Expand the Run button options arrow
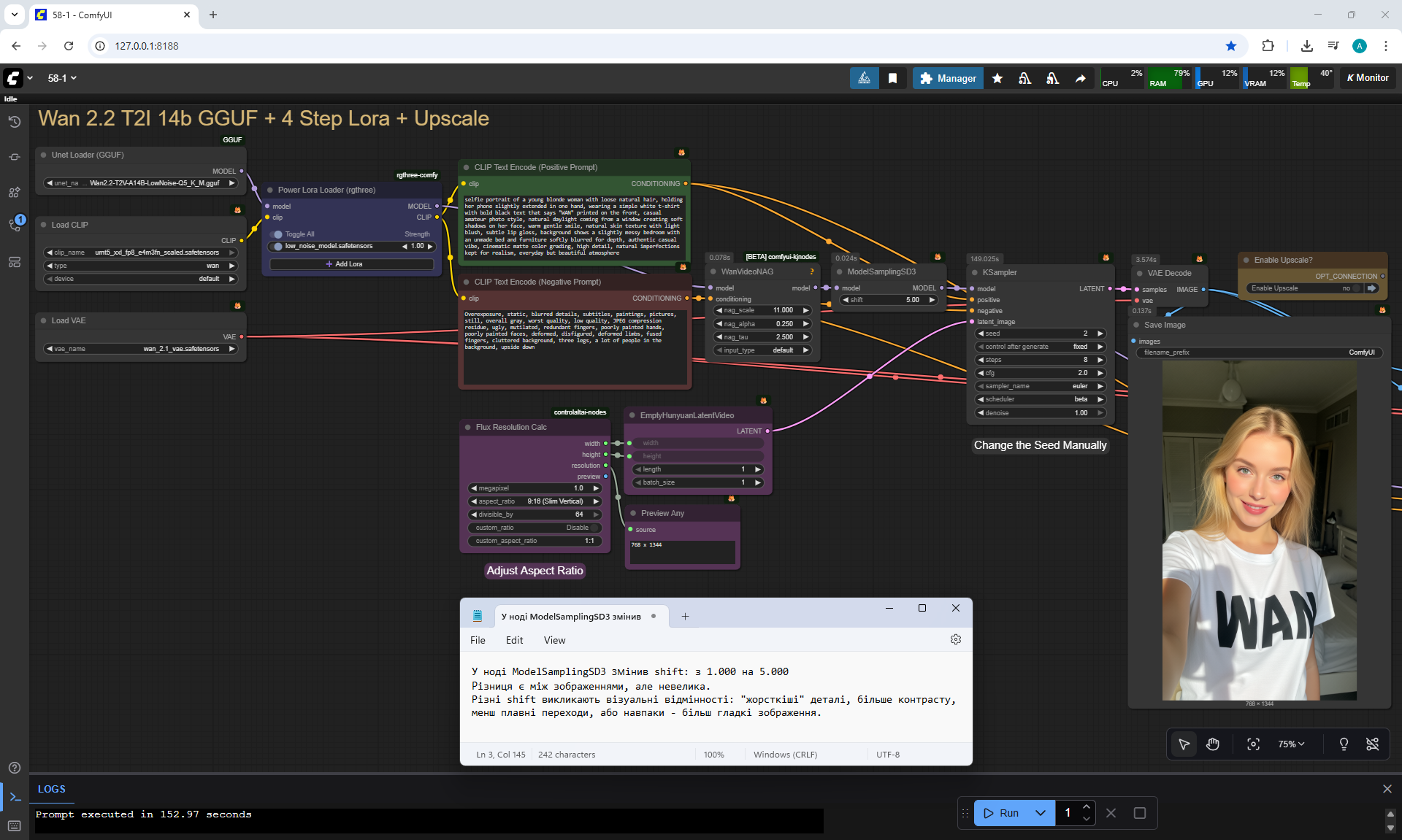This screenshot has height=840, width=1402. click(x=1041, y=813)
